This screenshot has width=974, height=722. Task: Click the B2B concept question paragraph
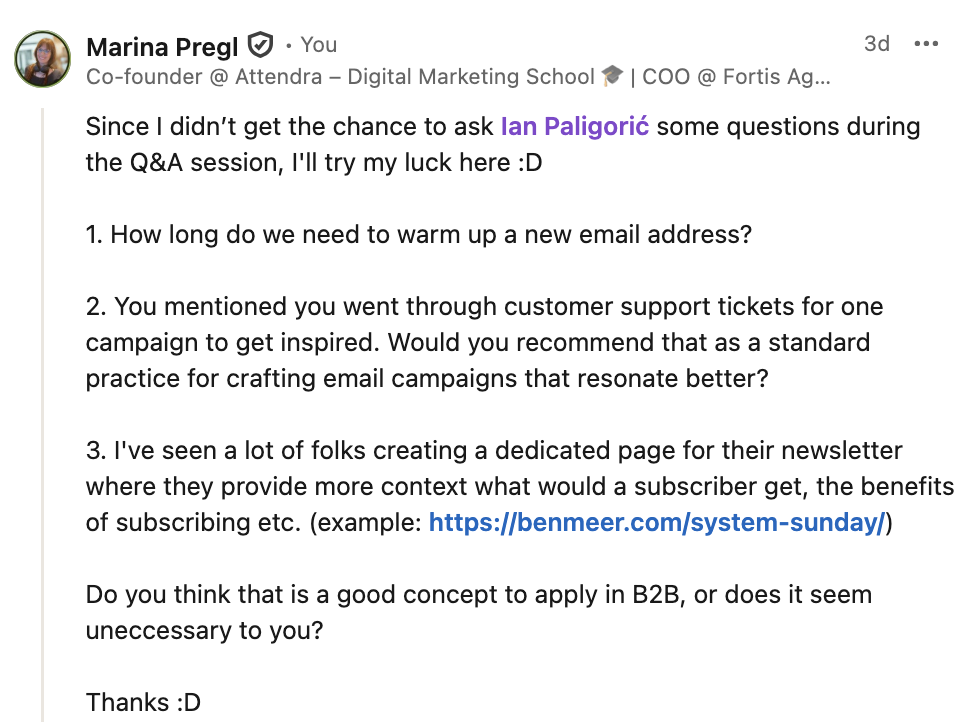click(478, 595)
